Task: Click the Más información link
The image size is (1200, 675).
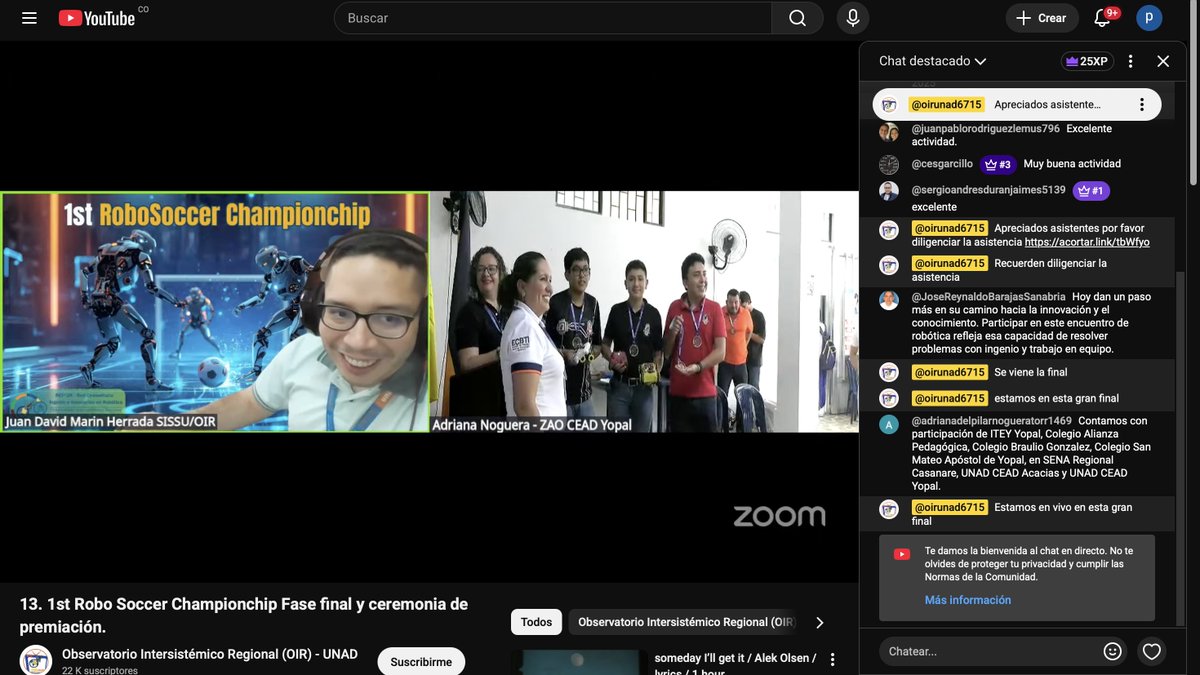Action: click(x=967, y=600)
